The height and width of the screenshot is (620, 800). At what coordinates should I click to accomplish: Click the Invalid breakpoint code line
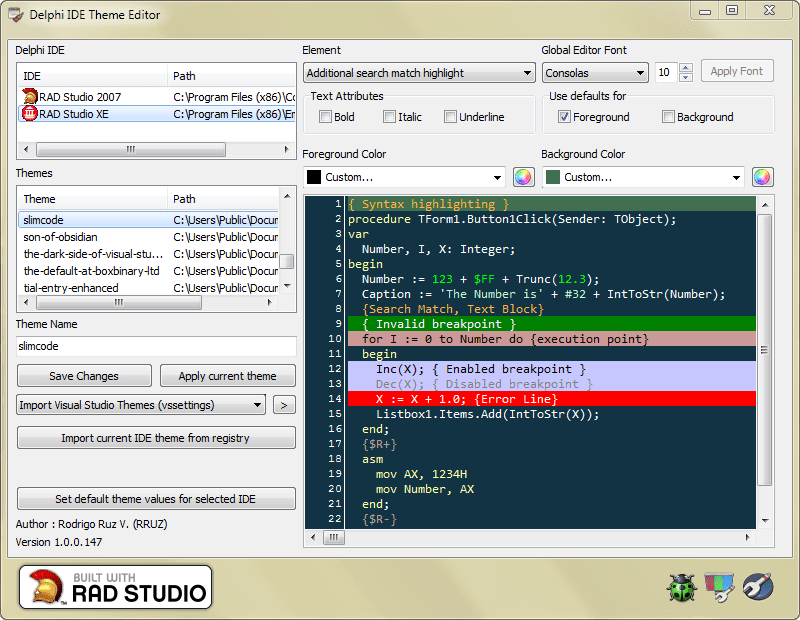click(552, 324)
